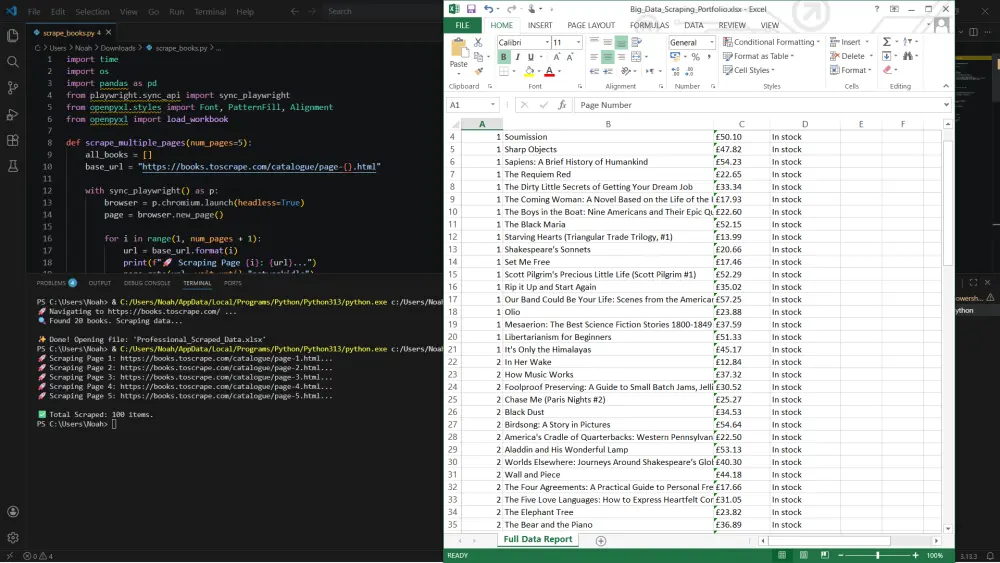The width and height of the screenshot is (1000, 563).
Task: Click Delete button in Cells group
Action: (x=851, y=56)
